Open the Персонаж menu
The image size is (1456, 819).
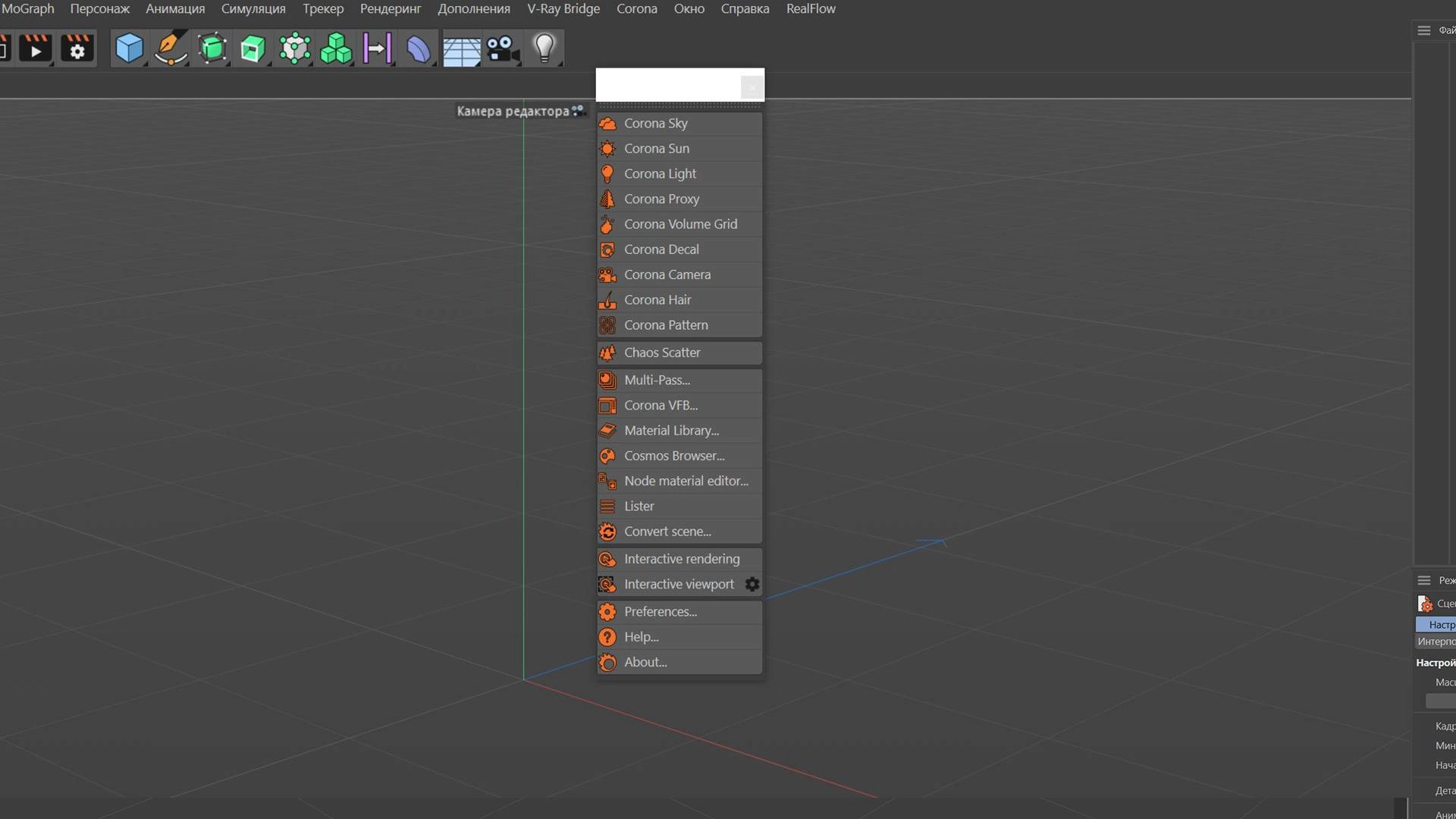(x=100, y=9)
